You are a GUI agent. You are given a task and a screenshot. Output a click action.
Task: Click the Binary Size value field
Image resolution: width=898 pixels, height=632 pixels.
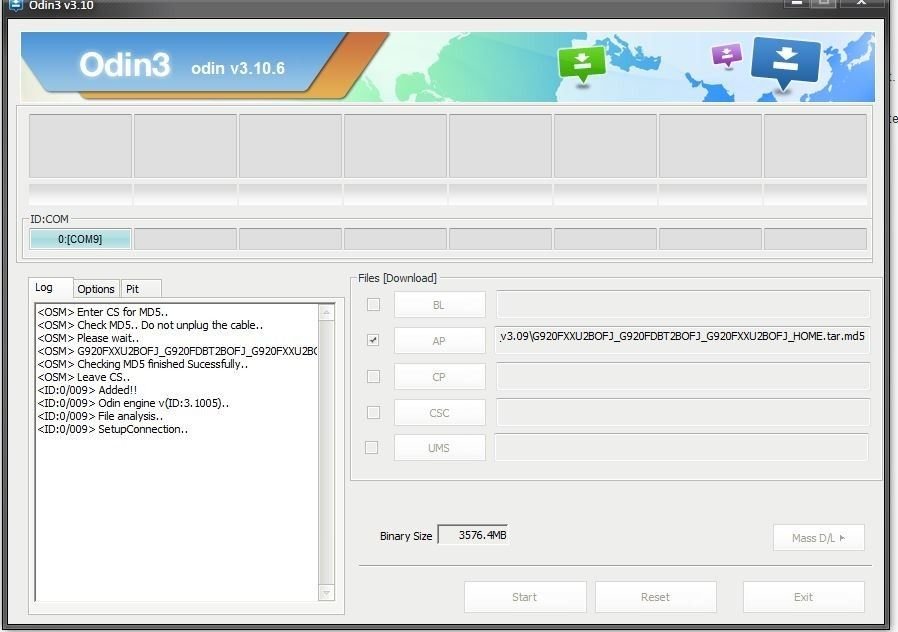[472, 535]
